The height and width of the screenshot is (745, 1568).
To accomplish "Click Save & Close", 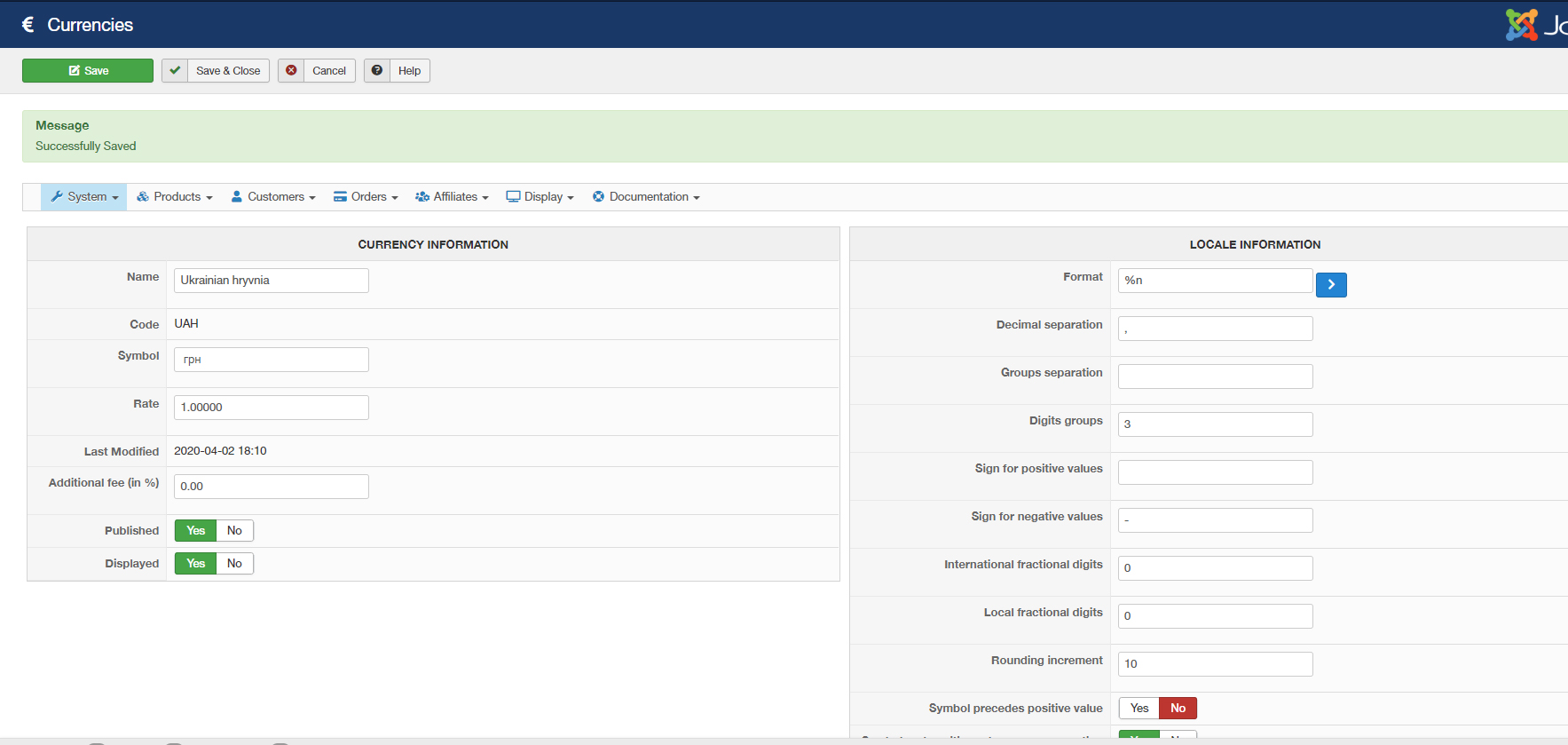I will [216, 71].
